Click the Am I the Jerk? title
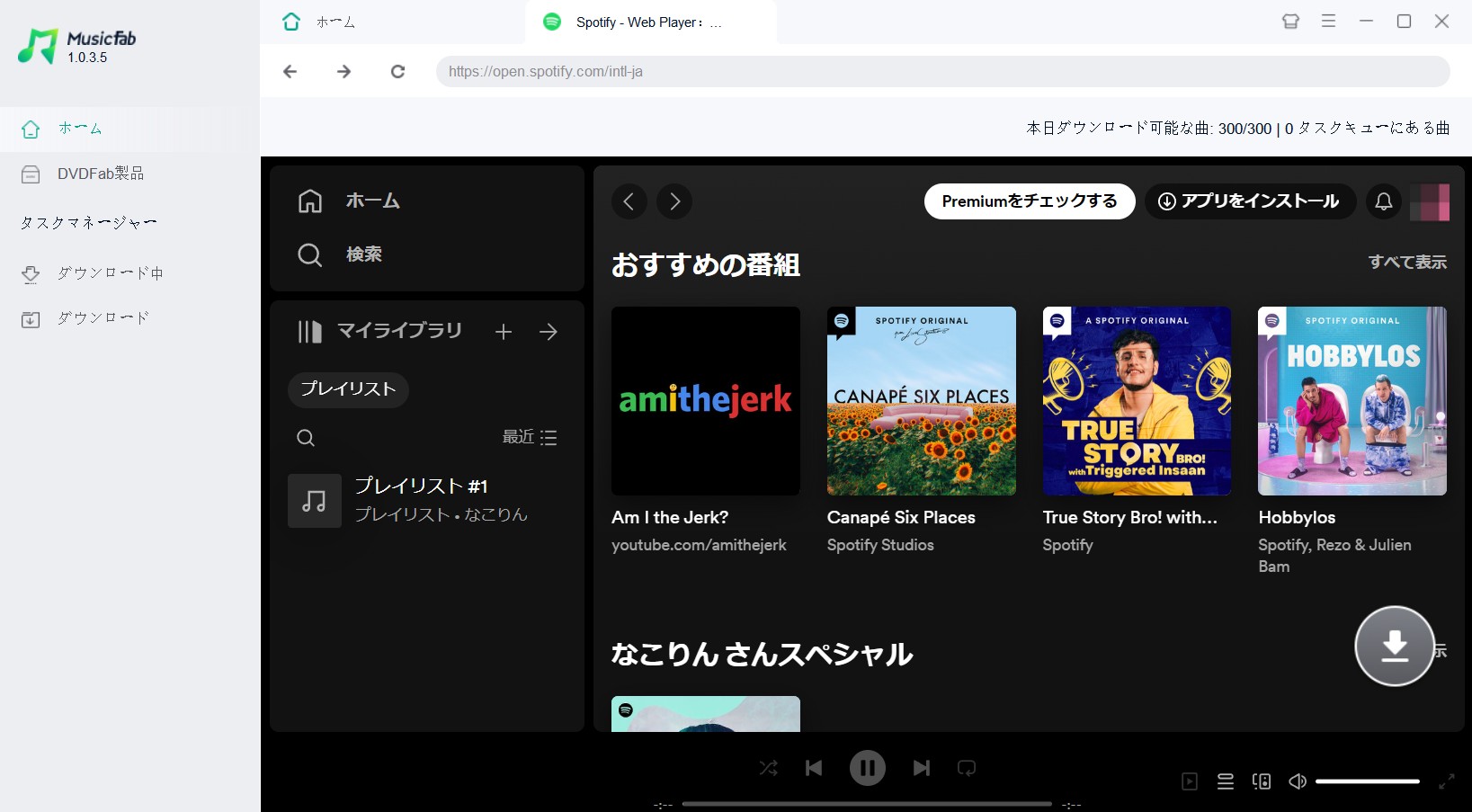 [x=670, y=517]
